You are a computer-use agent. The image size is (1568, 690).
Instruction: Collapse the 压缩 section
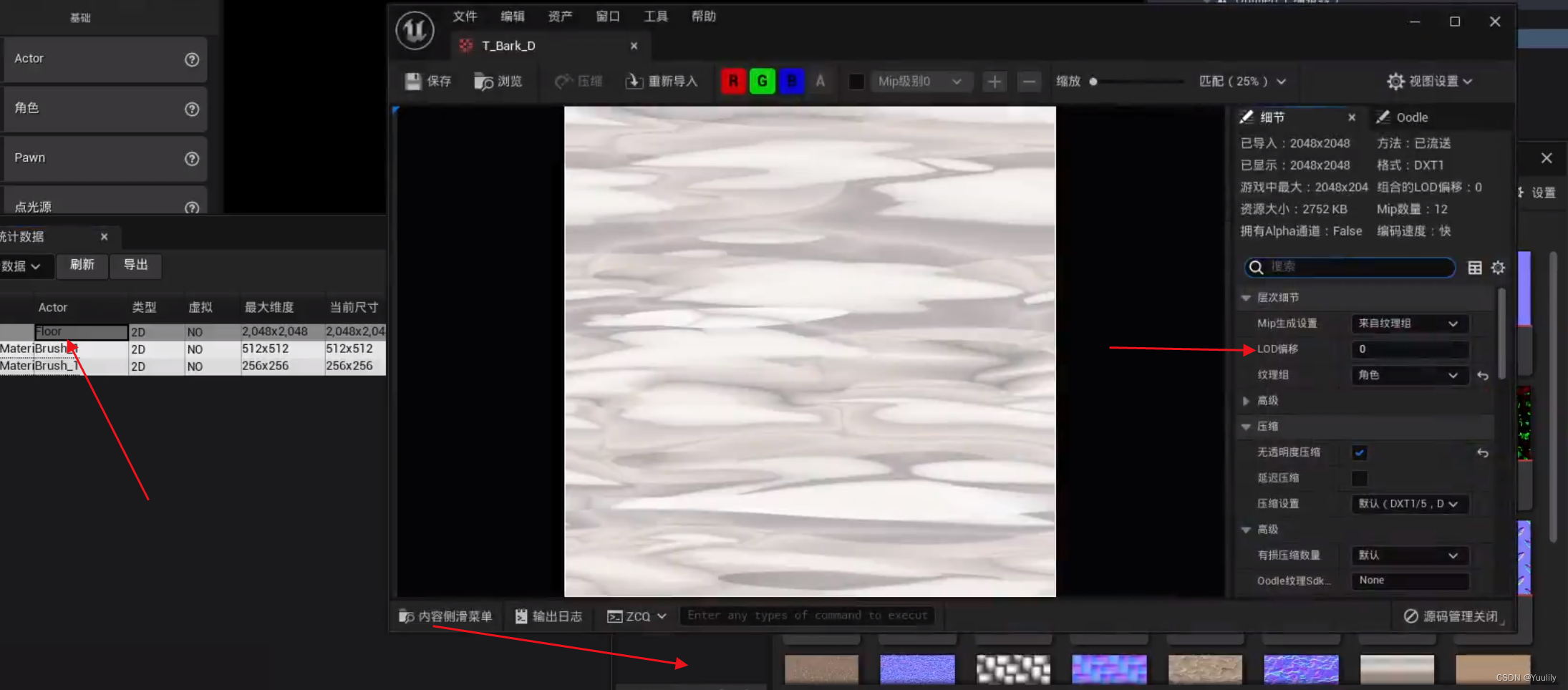coord(1246,427)
